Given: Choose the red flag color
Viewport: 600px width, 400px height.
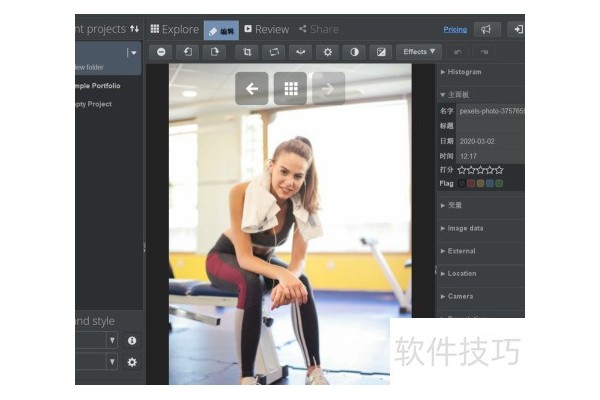Looking at the screenshot, I should (471, 183).
